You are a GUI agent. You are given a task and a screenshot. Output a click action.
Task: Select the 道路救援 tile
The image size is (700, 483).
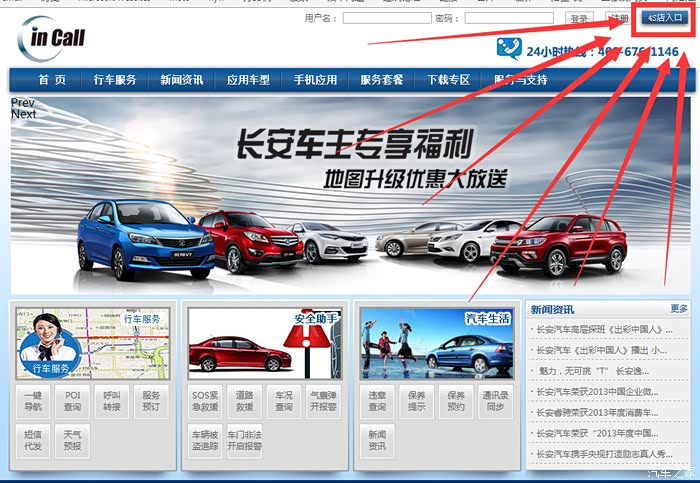point(244,401)
